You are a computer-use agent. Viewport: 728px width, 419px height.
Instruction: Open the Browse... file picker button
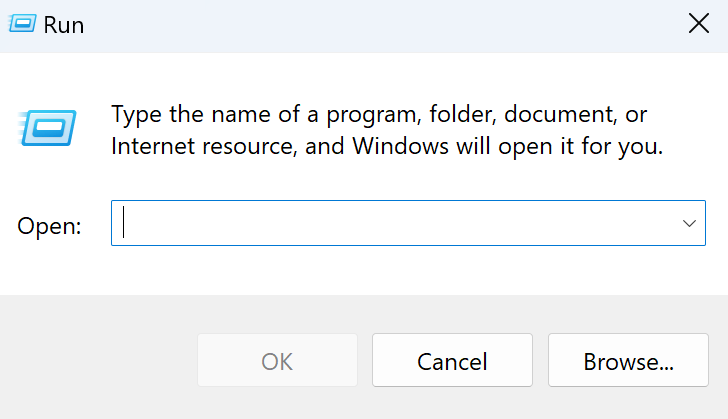(628, 360)
